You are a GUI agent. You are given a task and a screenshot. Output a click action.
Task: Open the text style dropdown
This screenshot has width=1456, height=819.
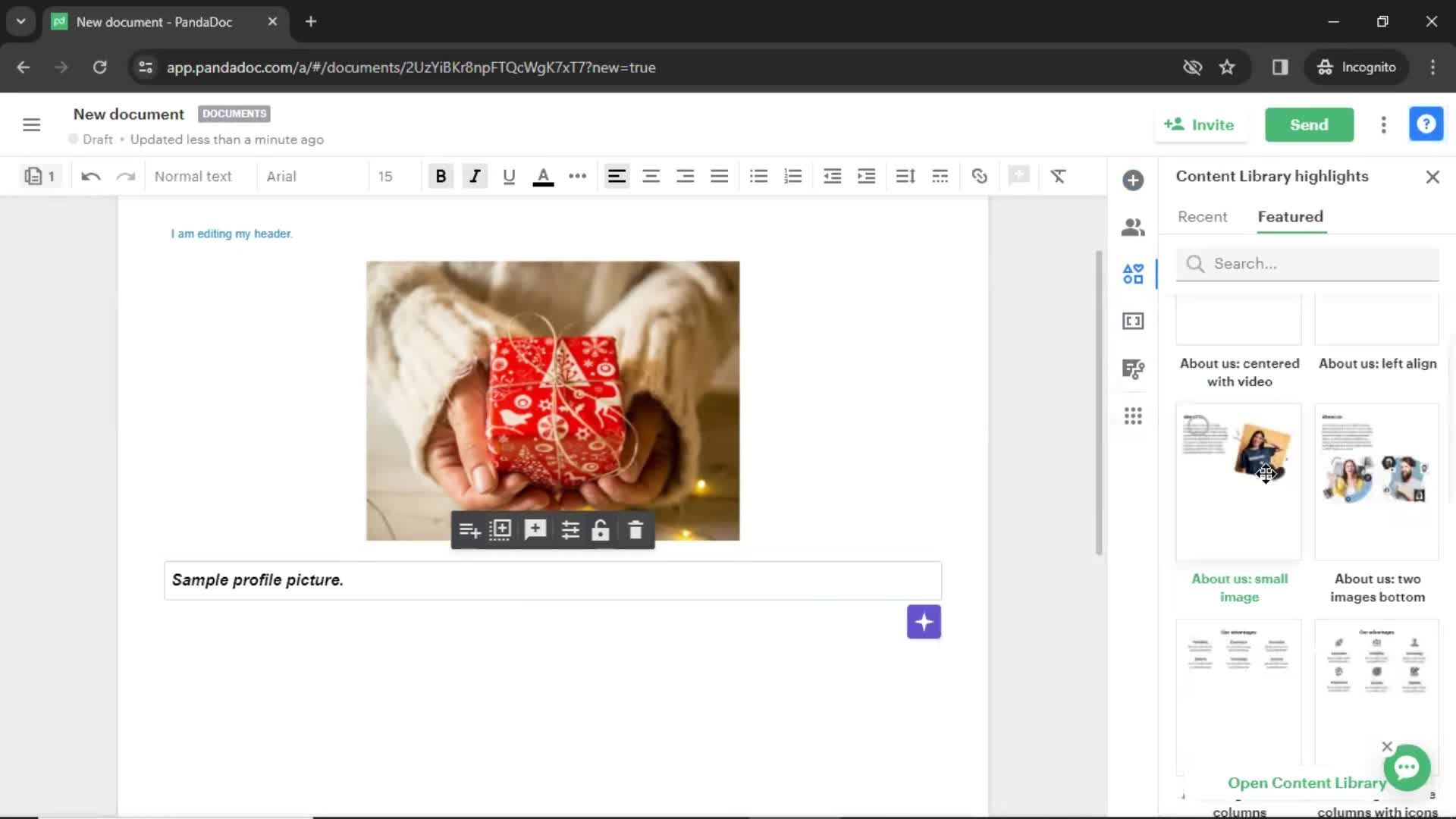click(x=193, y=176)
